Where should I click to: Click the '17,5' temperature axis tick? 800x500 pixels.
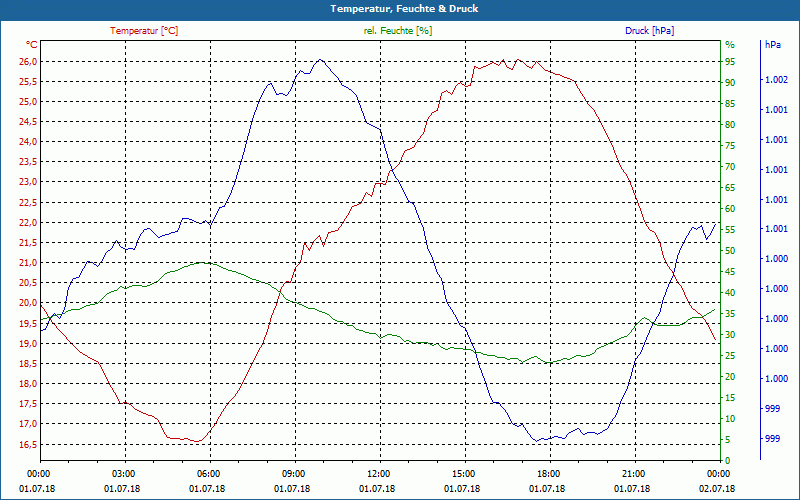pyautogui.click(x=28, y=404)
